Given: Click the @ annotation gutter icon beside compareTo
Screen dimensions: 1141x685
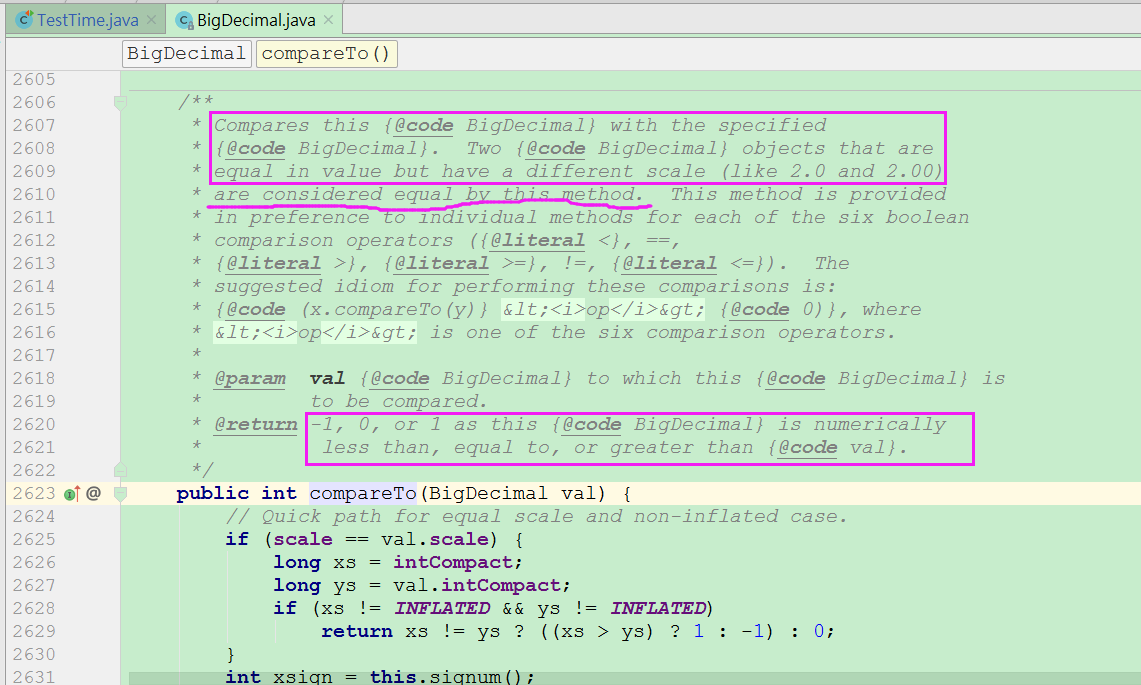Looking at the screenshot, I should click(93, 493).
